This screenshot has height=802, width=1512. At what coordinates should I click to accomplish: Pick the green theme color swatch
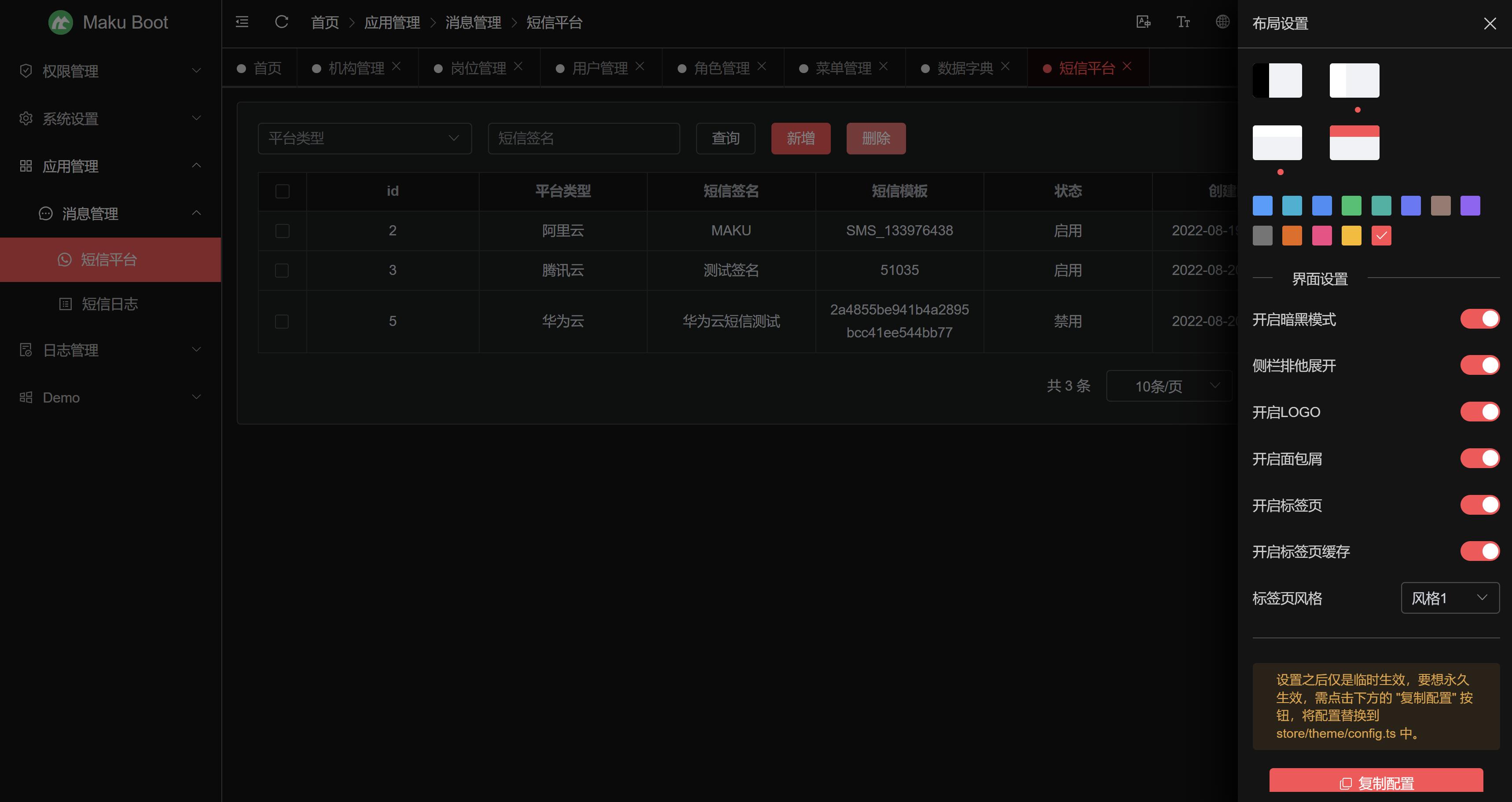(x=1352, y=205)
